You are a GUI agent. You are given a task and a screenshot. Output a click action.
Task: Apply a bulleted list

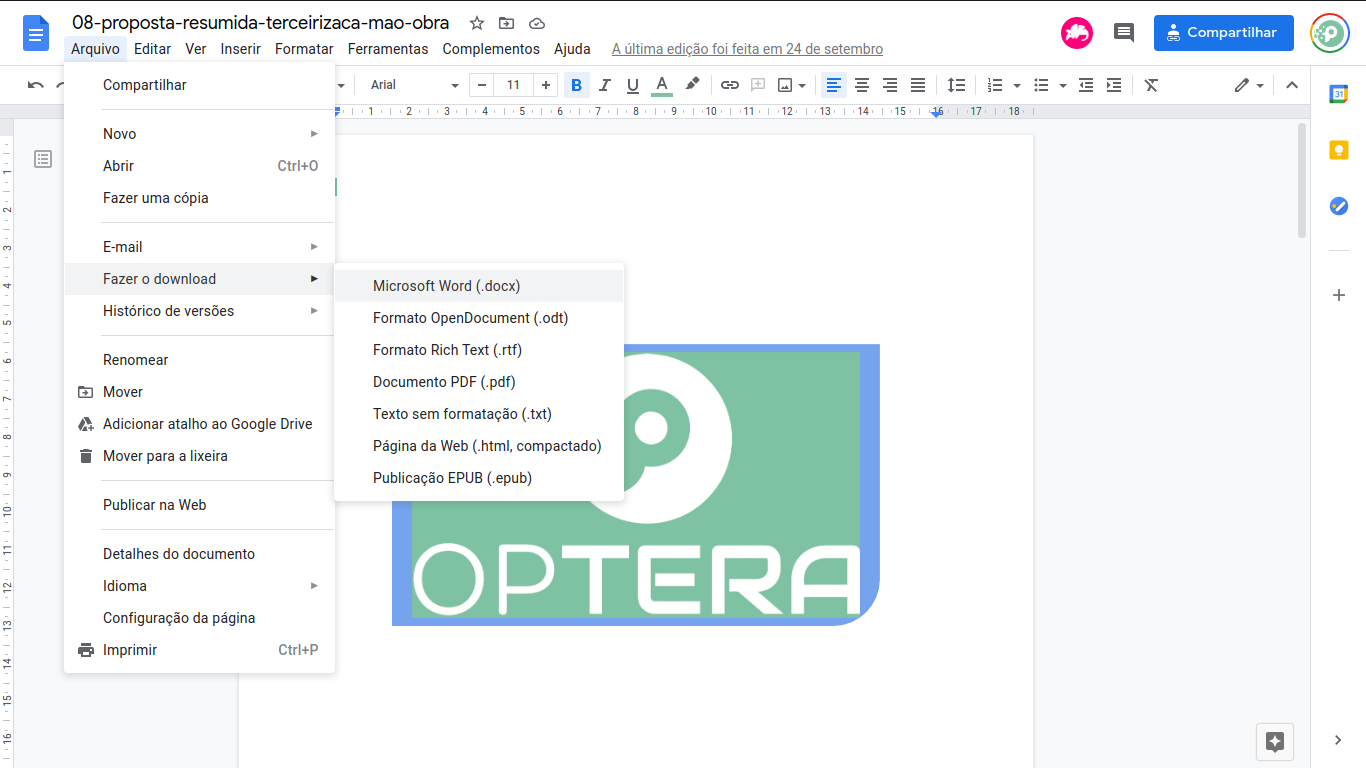[1041, 85]
